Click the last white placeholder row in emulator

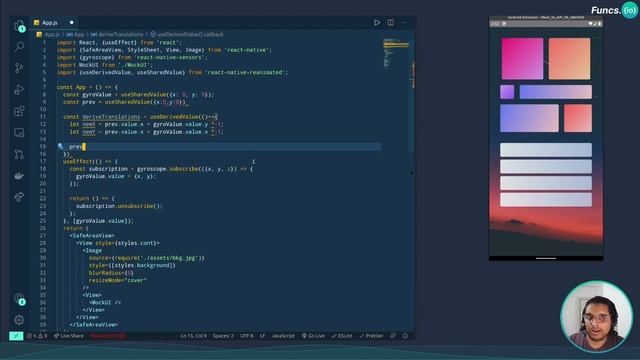point(546,200)
